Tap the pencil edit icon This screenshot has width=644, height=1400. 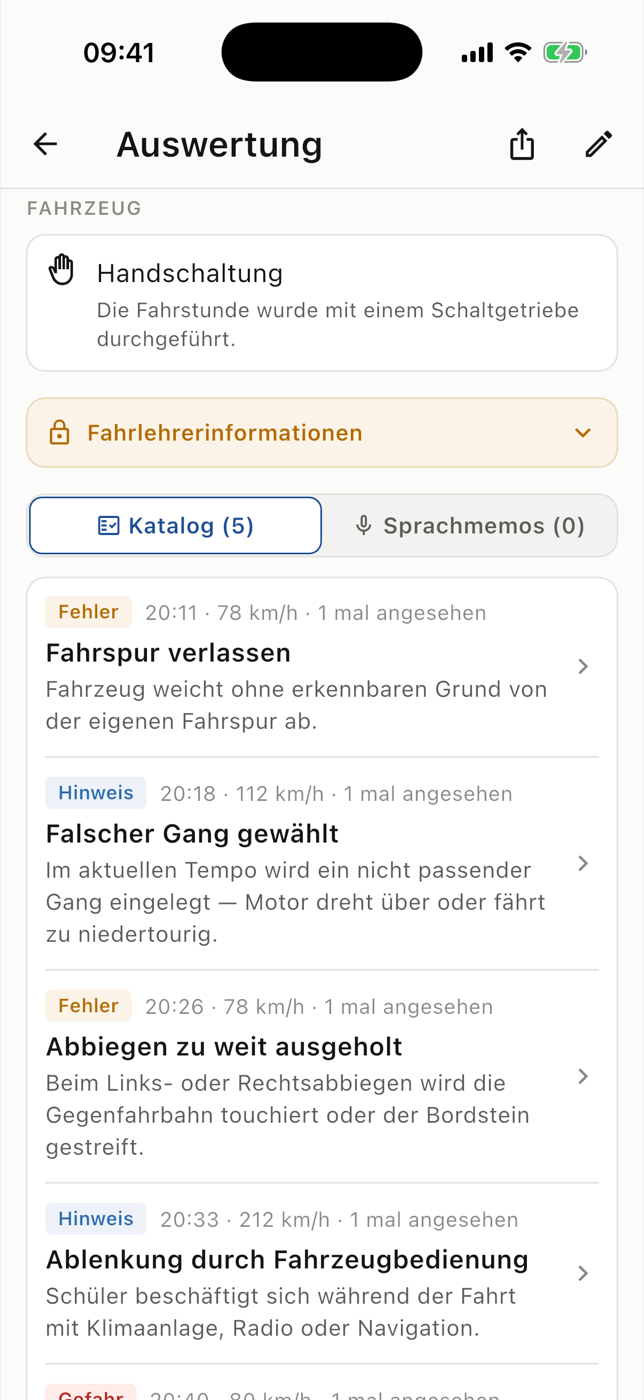point(599,144)
